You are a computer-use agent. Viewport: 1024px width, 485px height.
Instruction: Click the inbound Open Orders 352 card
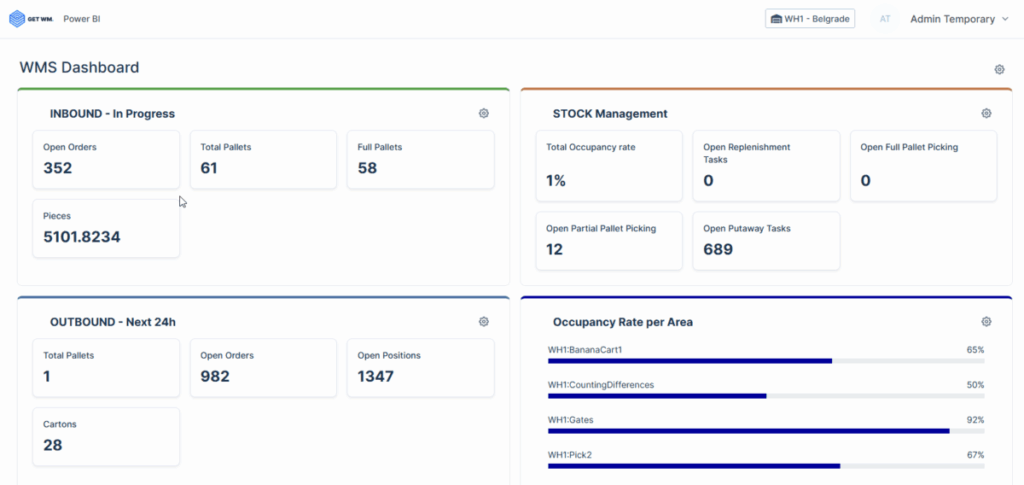tap(106, 159)
